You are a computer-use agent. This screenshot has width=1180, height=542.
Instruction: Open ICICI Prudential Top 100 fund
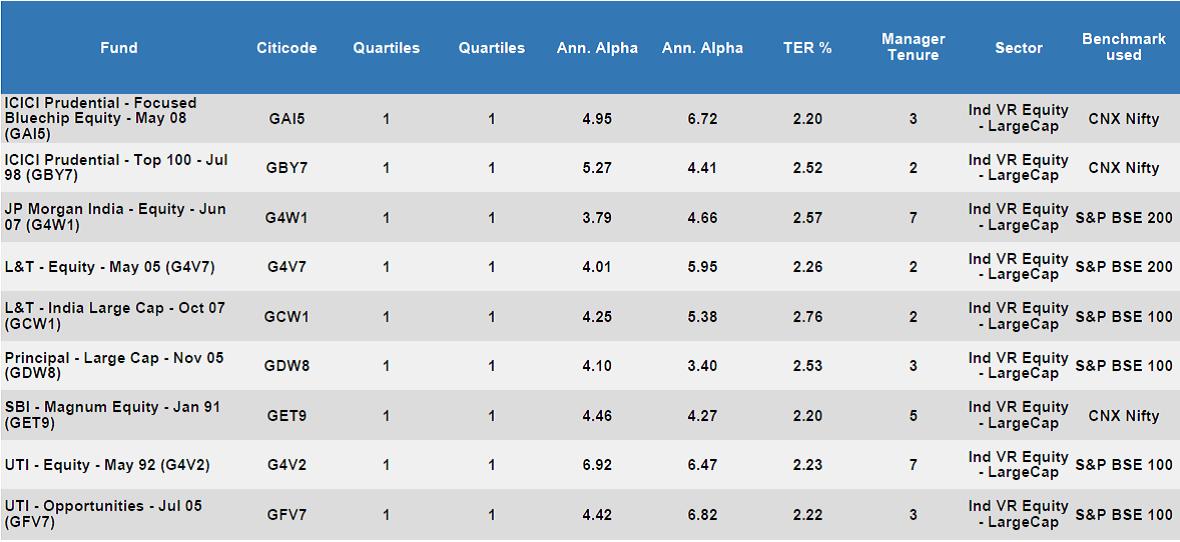click(x=116, y=168)
